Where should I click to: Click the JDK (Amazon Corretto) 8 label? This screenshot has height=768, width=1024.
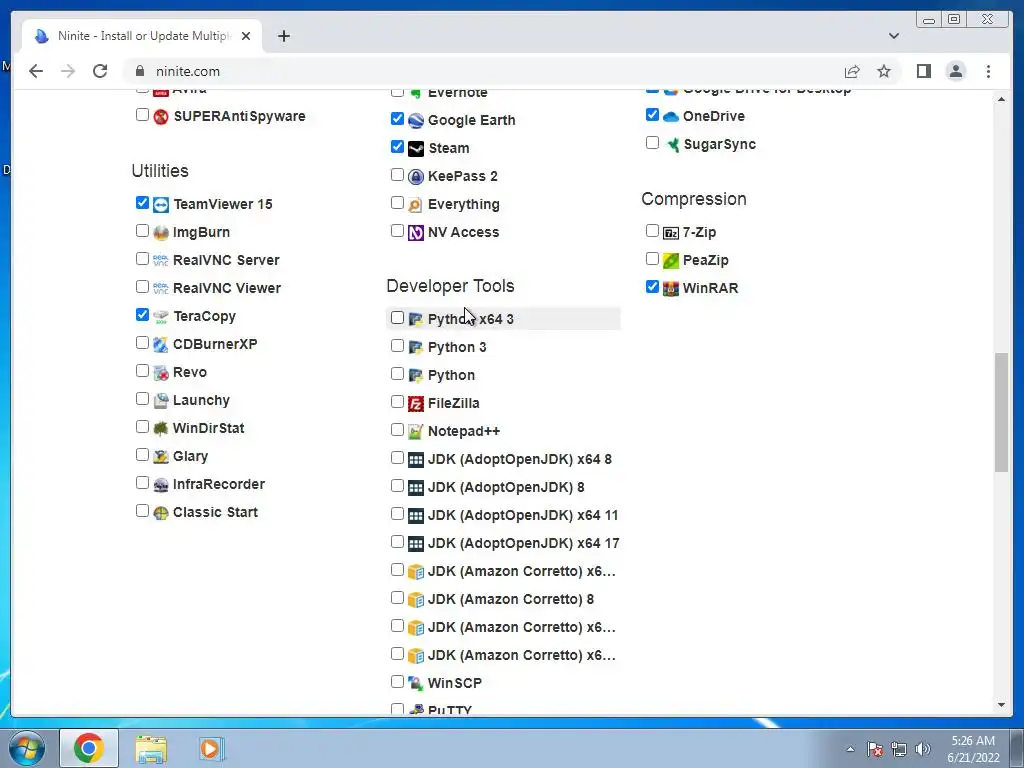(511, 600)
